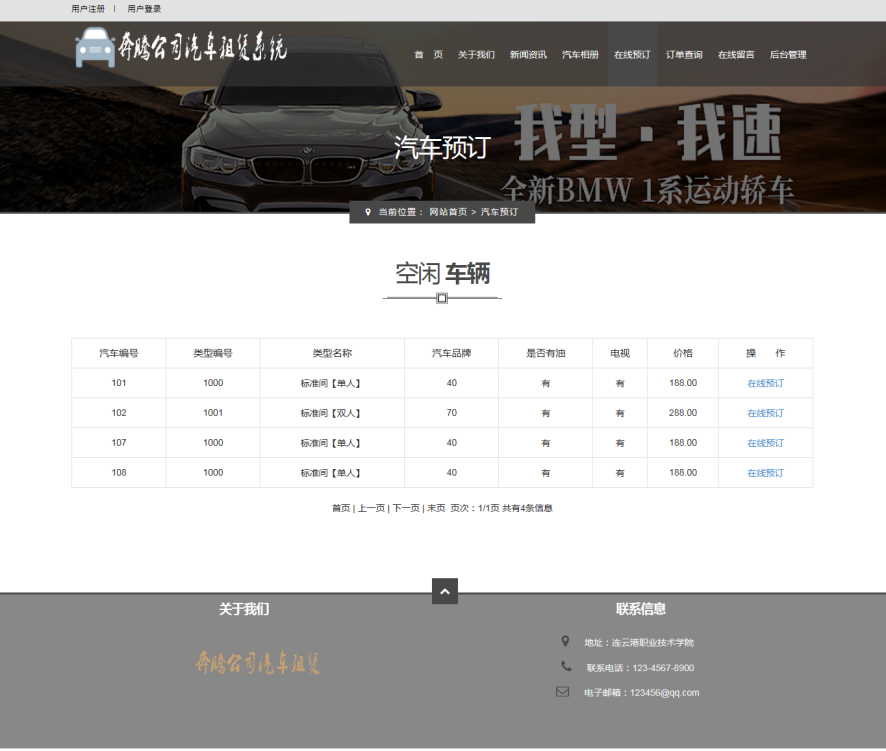The height and width of the screenshot is (751, 886).
Task: Click the location pin icon in breadcrumb
Action: click(x=368, y=212)
